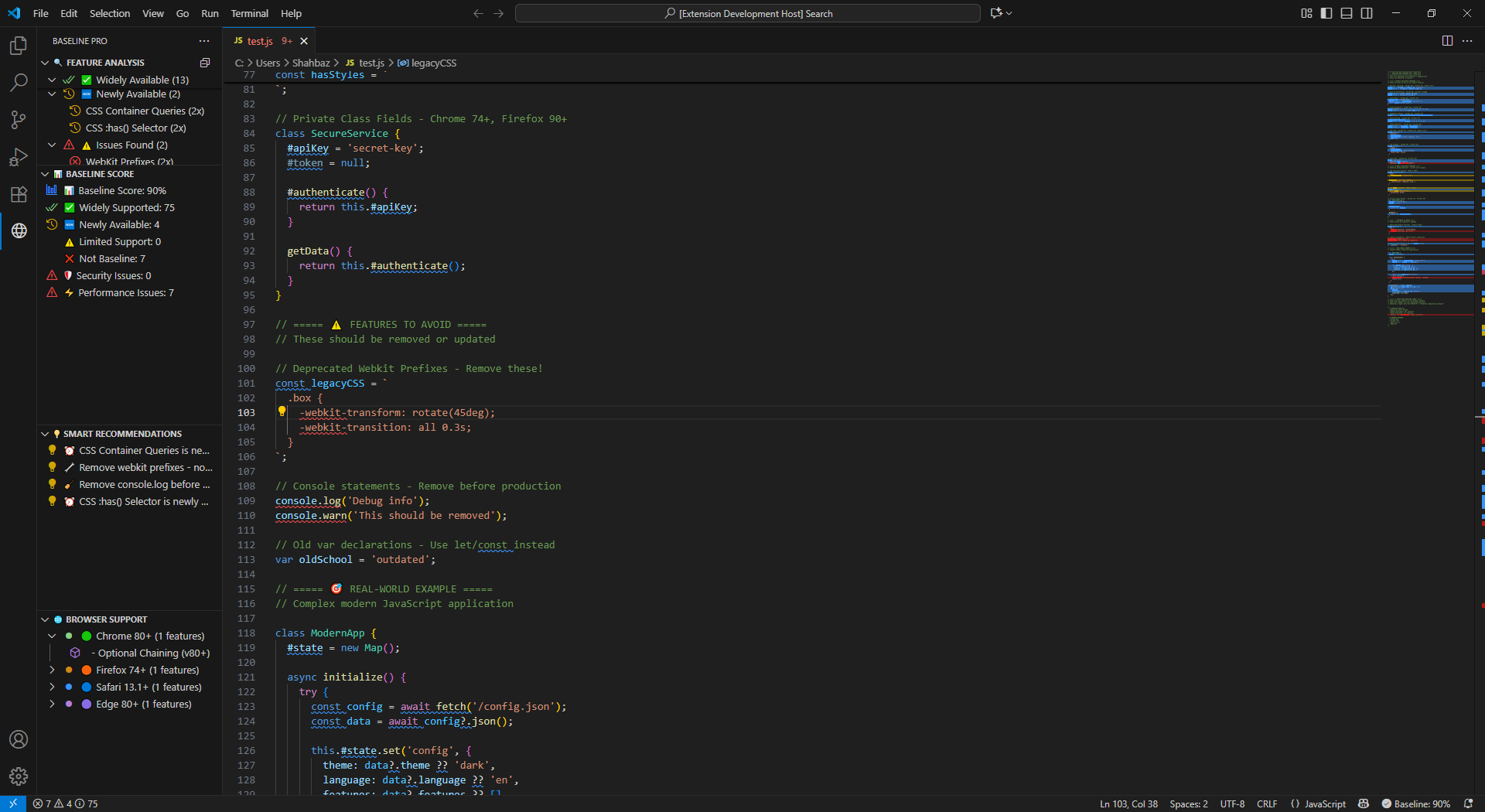Open Source Control view
The image size is (1485, 812).
point(19,120)
